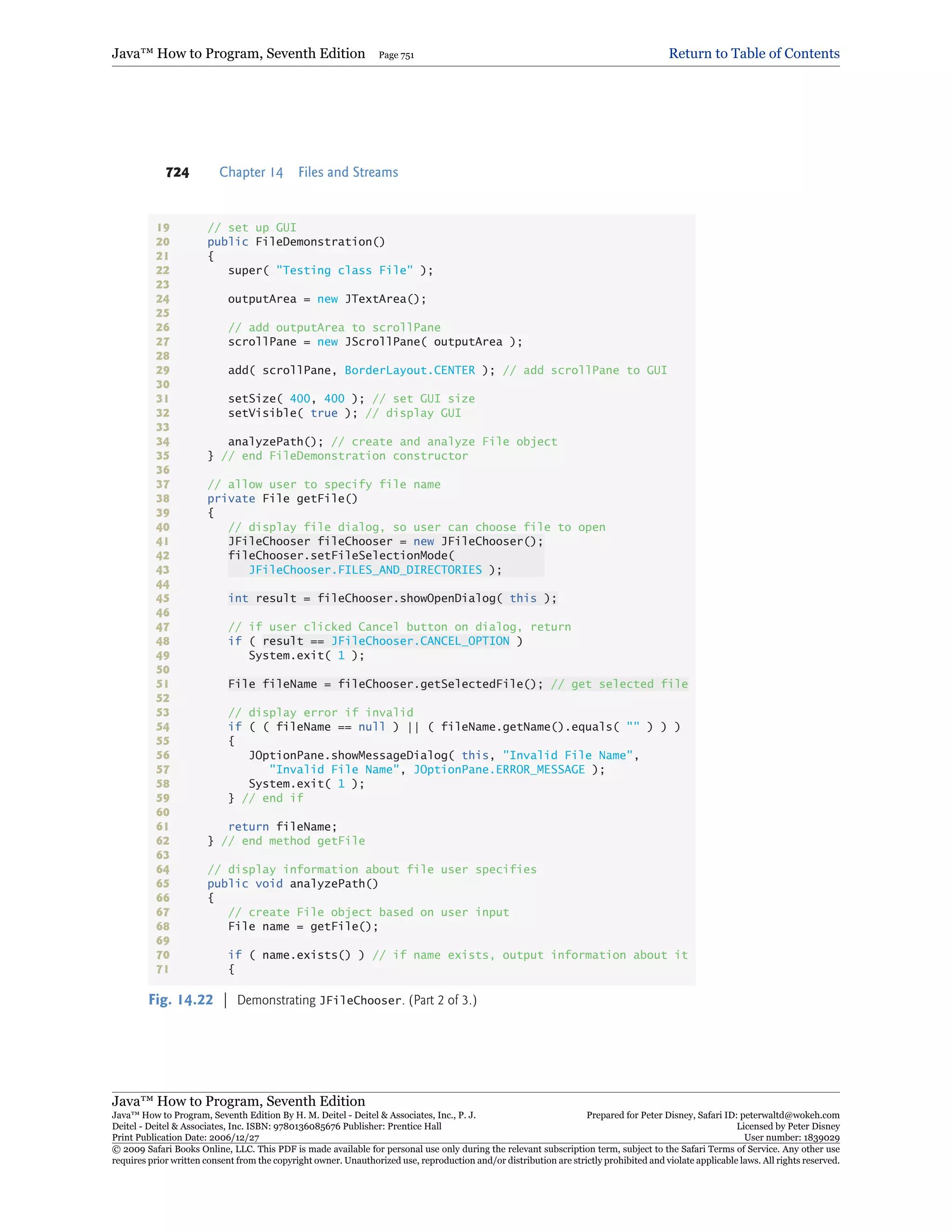The width and height of the screenshot is (952, 1232).
Task: Click the highlighted JFileChooser.FILES_AND_DIRECTORIES constant
Action: pos(365,570)
